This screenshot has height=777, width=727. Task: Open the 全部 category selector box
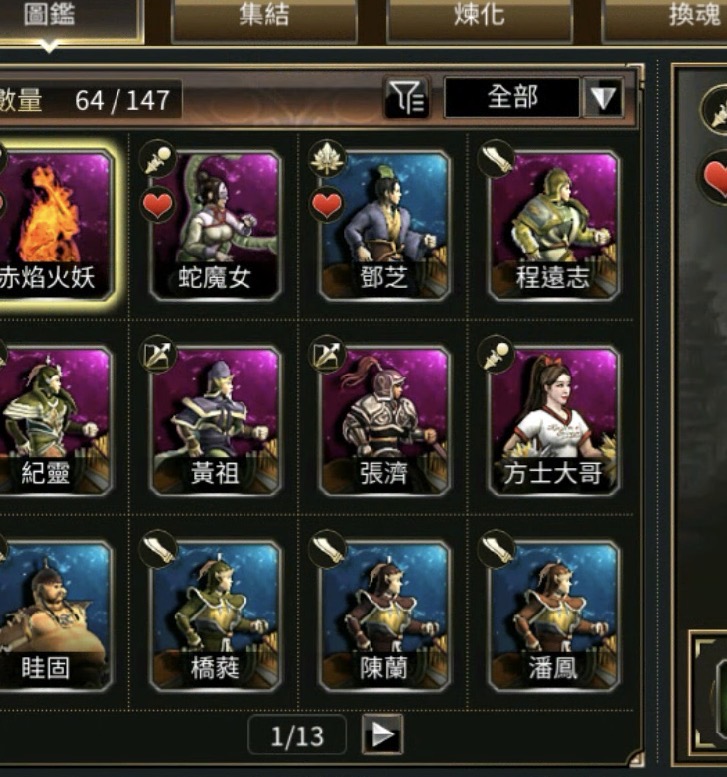(512, 97)
